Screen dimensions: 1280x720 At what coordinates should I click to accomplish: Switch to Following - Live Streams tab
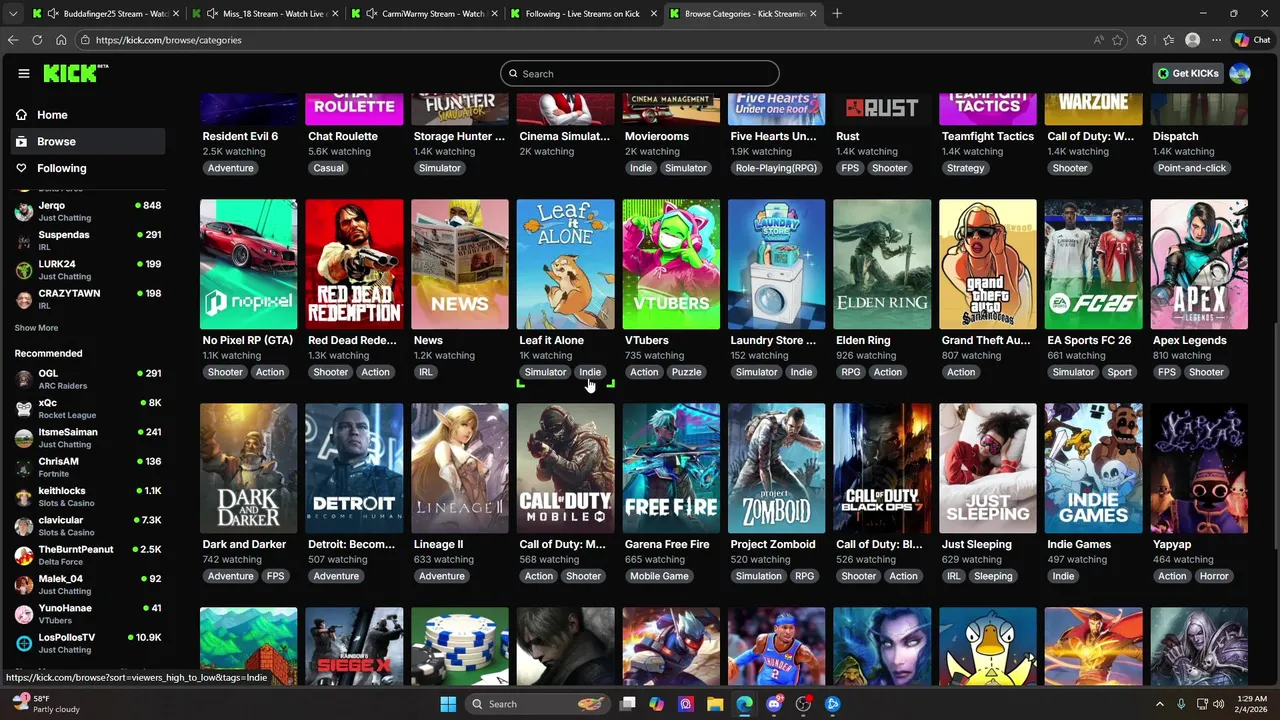(x=584, y=14)
